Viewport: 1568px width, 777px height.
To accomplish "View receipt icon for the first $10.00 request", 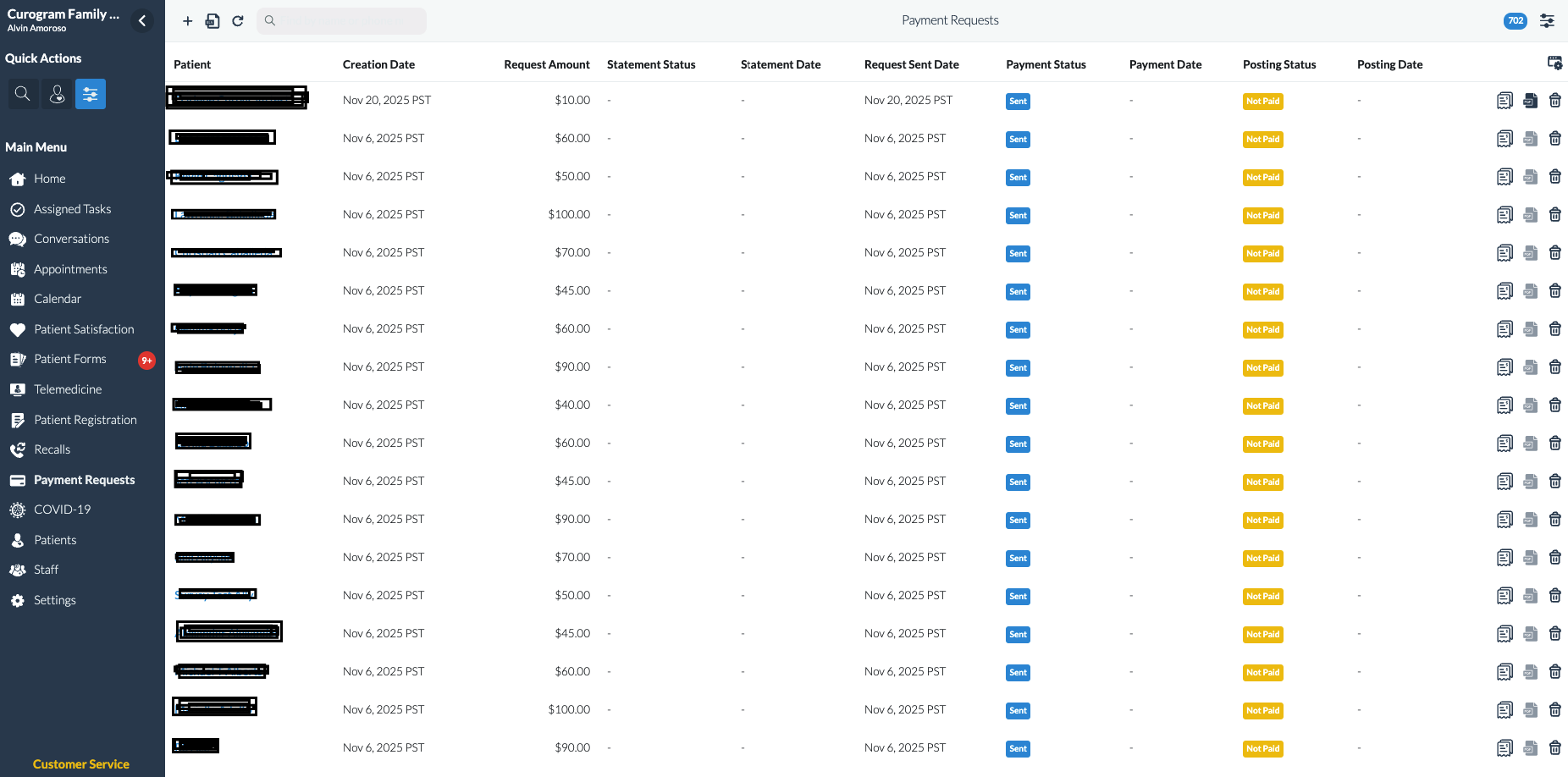I will [1505, 101].
